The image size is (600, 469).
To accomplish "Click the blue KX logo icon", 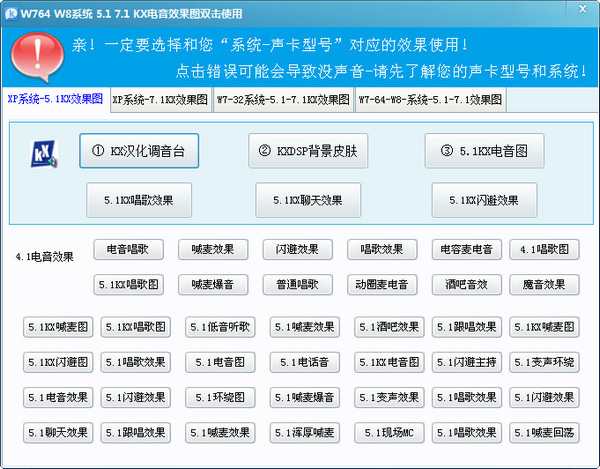I will coord(44,154).
